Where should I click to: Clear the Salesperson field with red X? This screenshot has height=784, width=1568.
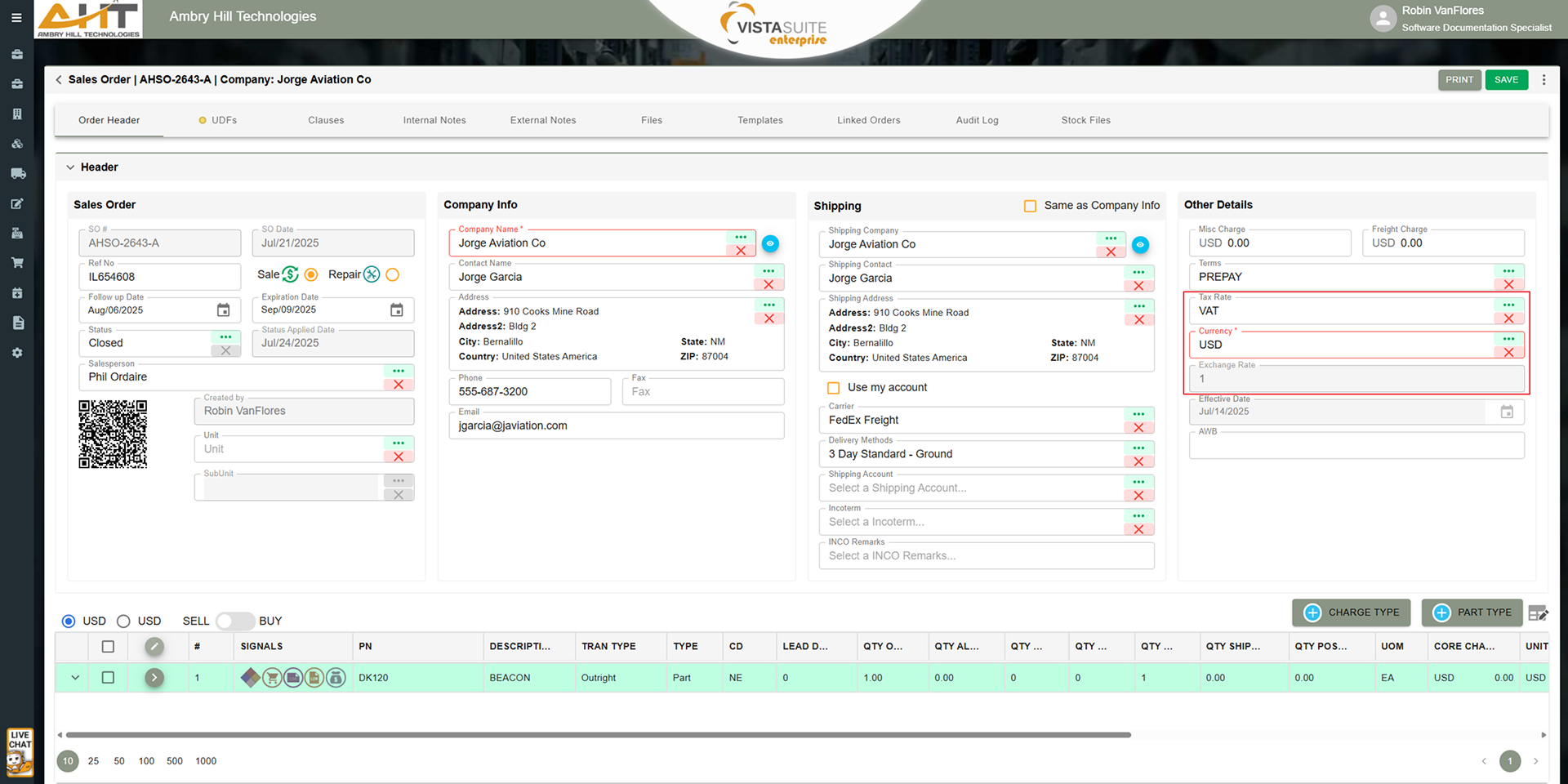click(x=399, y=385)
